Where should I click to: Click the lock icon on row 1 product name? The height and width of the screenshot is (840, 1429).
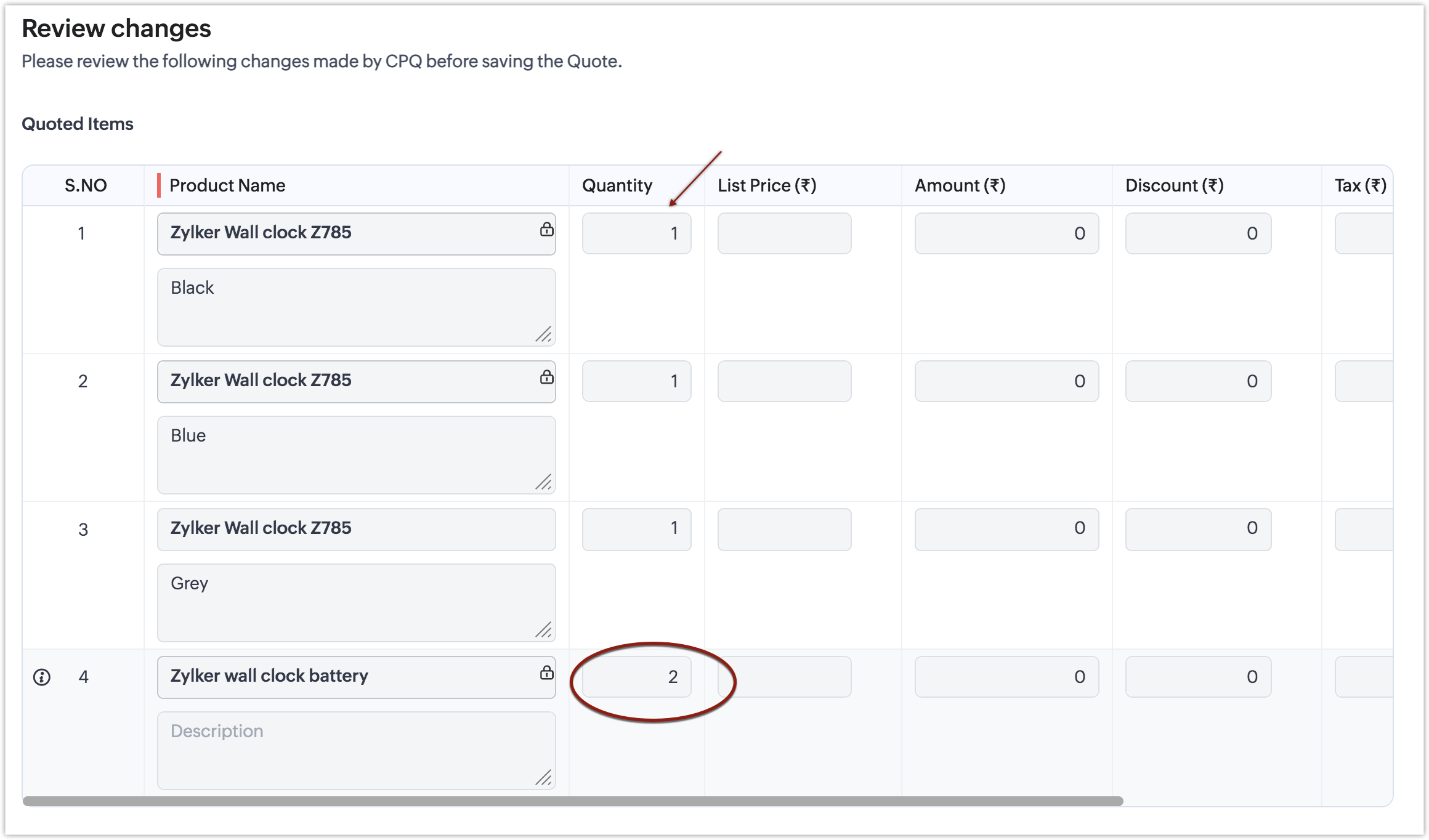546,230
